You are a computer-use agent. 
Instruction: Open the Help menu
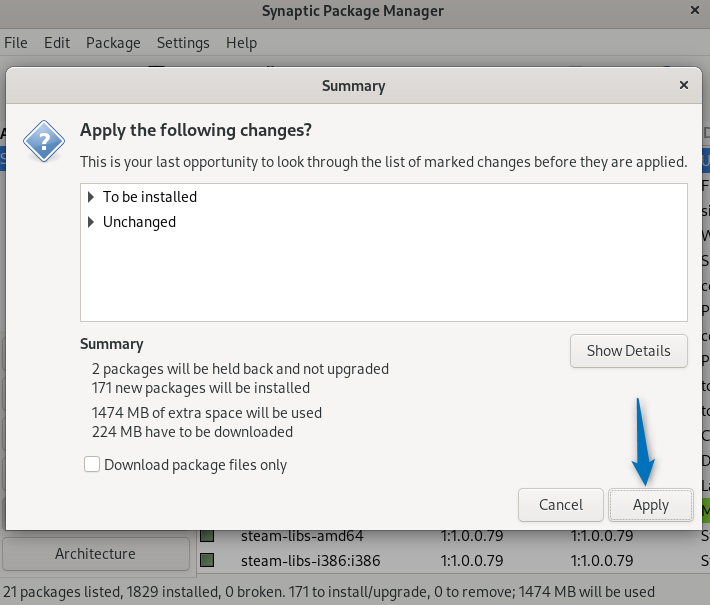click(x=241, y=43)
